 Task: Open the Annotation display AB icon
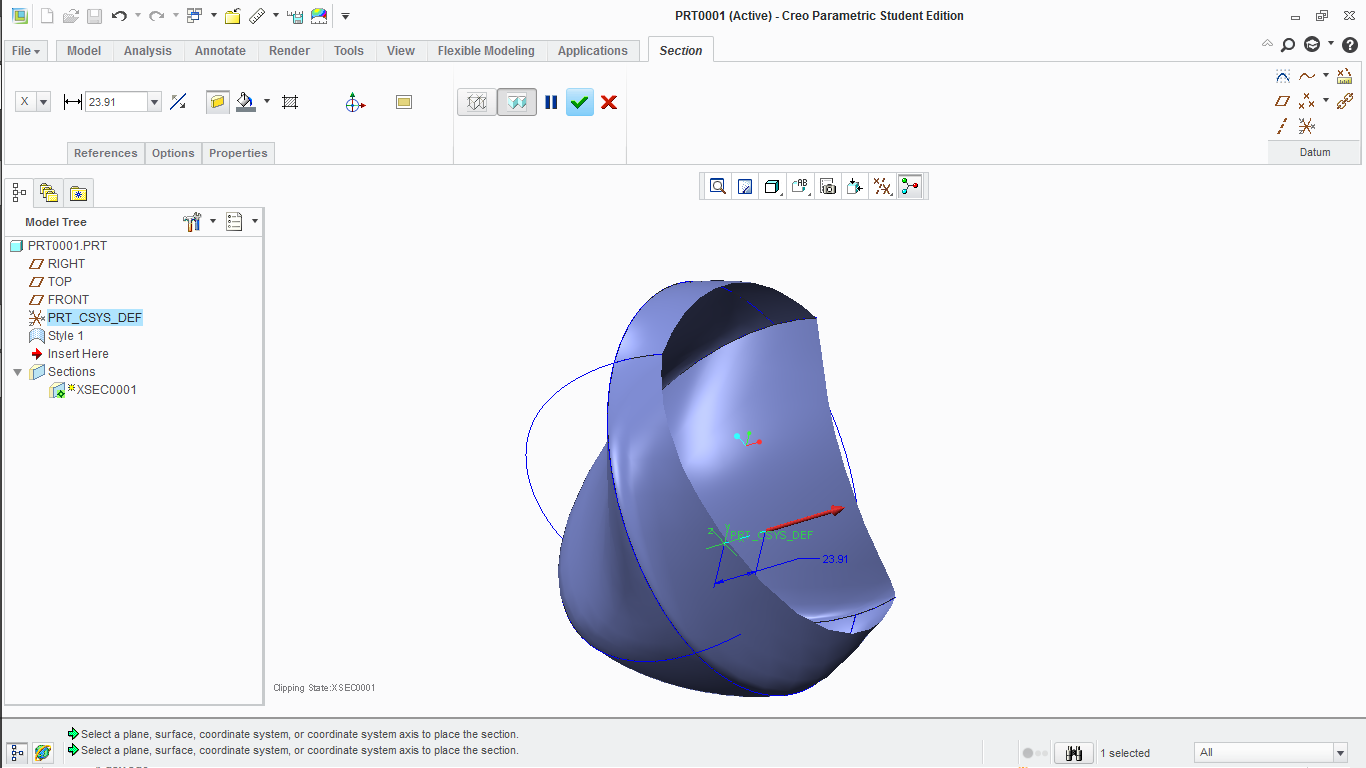click(800, 186)
